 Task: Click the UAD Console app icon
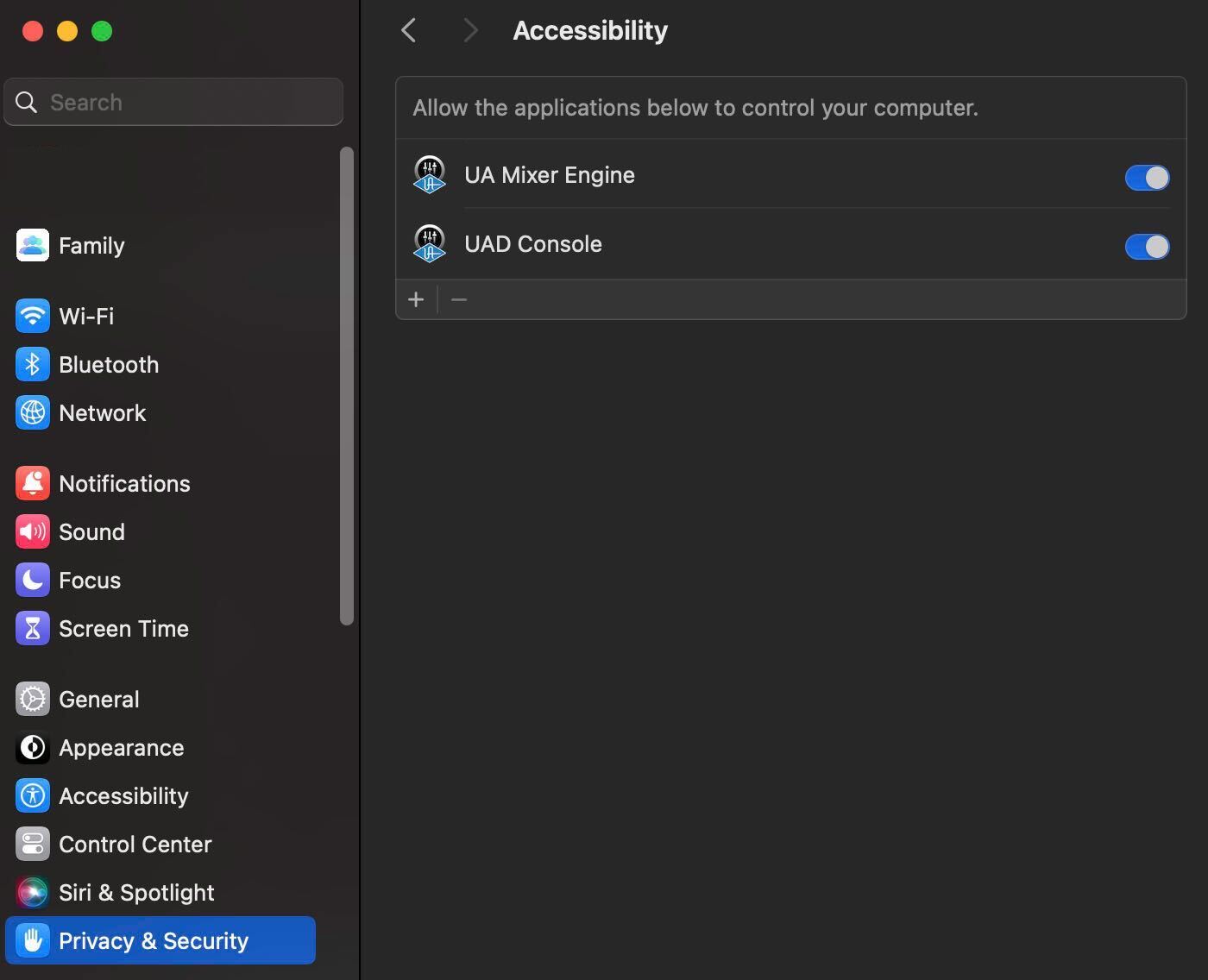(x=429, y=243)
